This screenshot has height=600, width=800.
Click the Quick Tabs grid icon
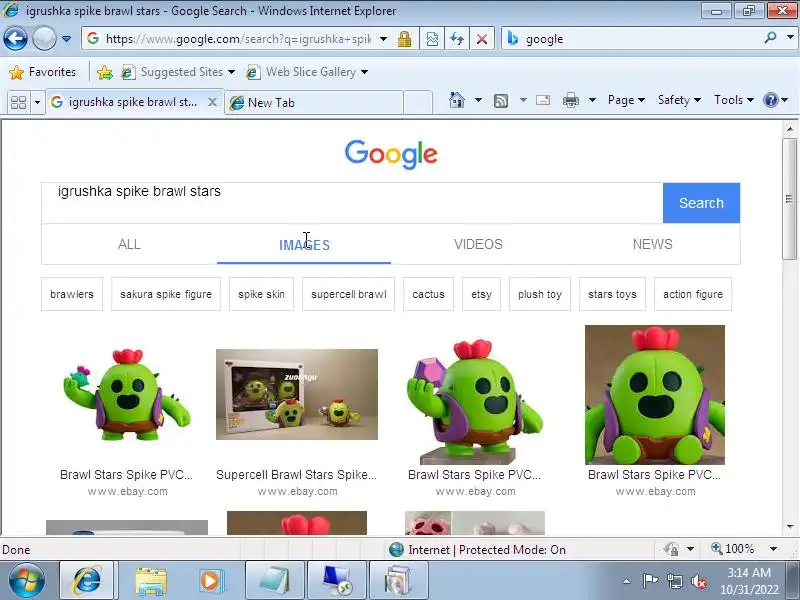point(18,103)
